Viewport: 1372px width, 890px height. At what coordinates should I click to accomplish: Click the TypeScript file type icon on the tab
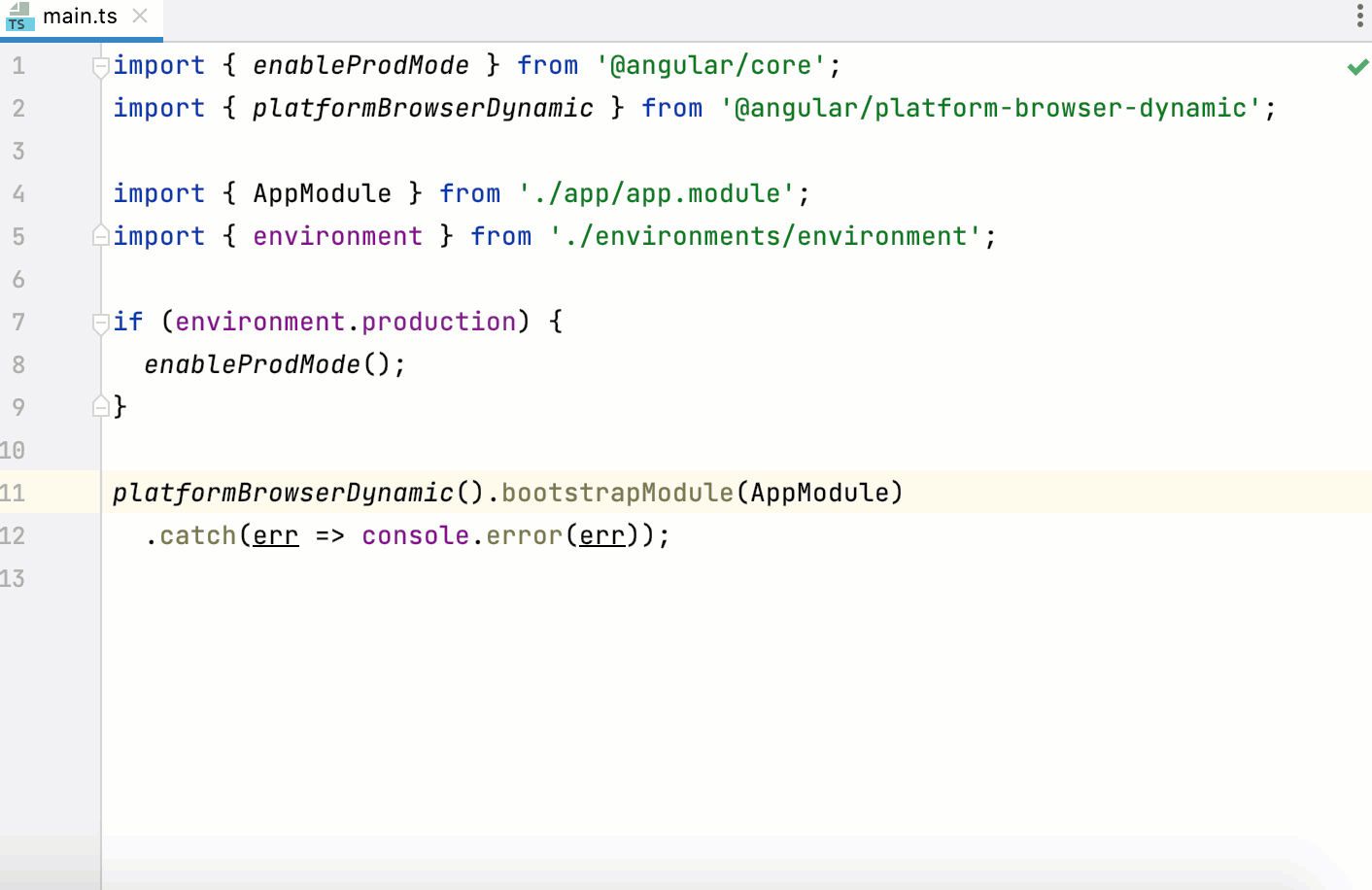click(x=17, y=16)
